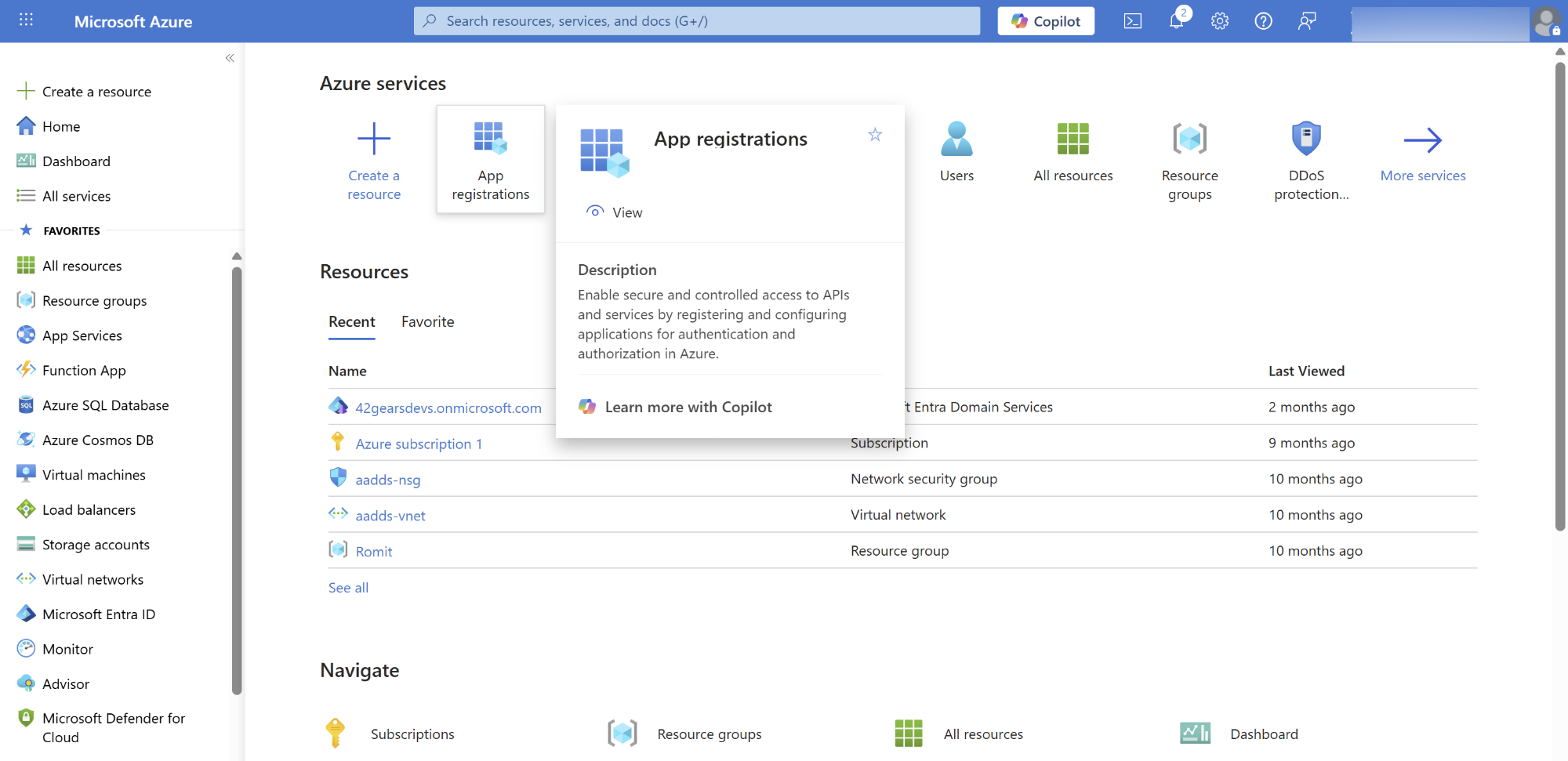Click the View option in App registrations card

tap(615, 212)
